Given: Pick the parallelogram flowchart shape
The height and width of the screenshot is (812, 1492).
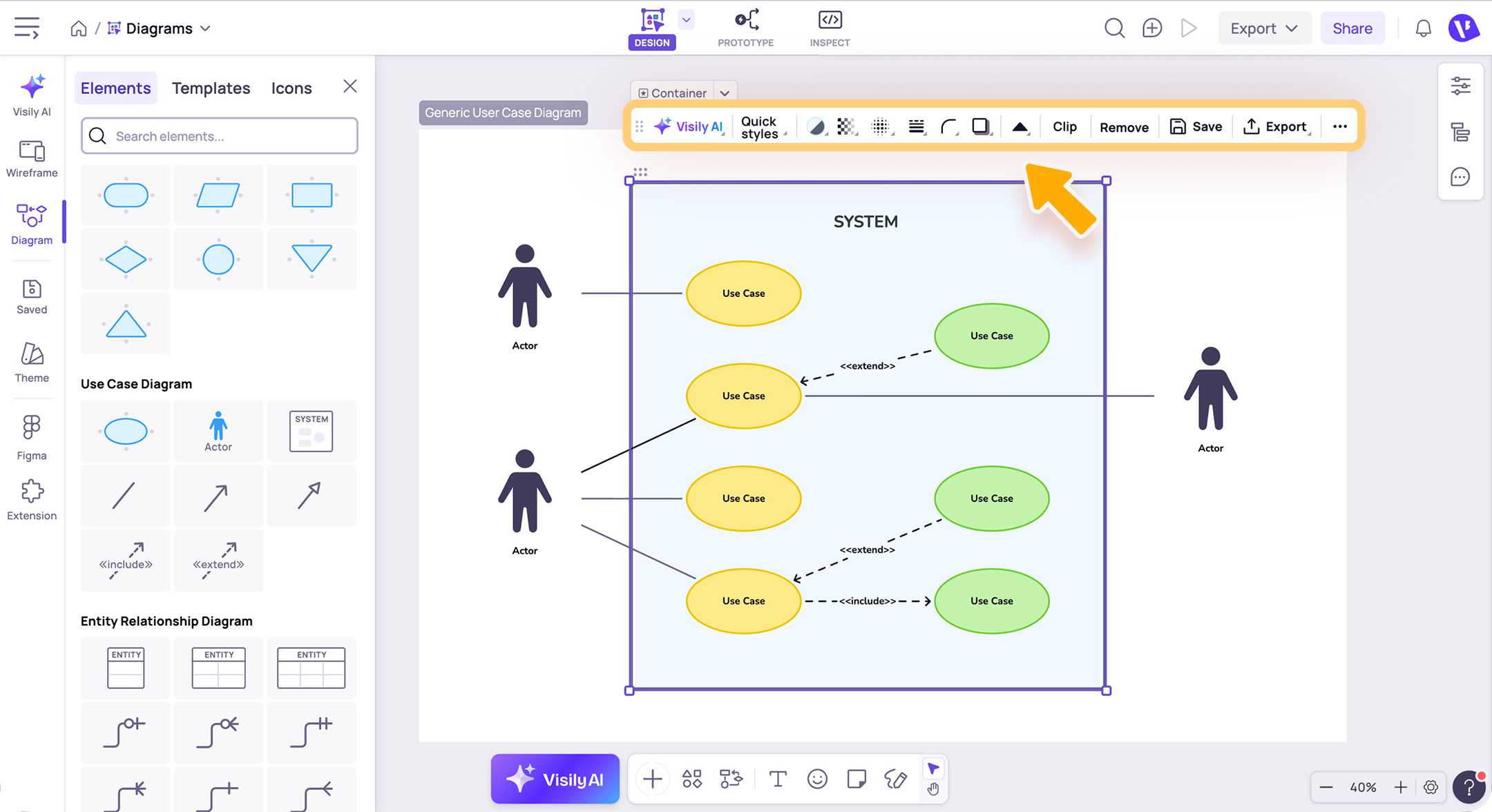Looking at the screenshot, I should point(218,195).
